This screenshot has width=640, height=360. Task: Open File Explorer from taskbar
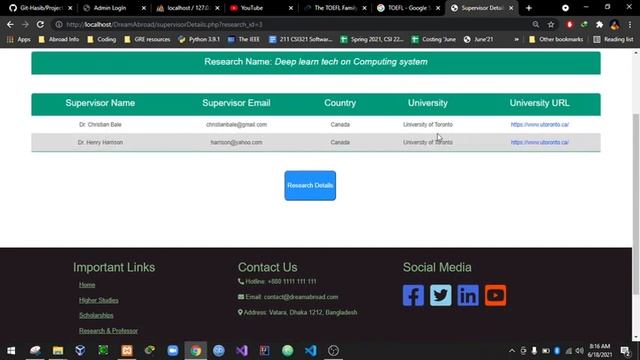coord(58,351)
